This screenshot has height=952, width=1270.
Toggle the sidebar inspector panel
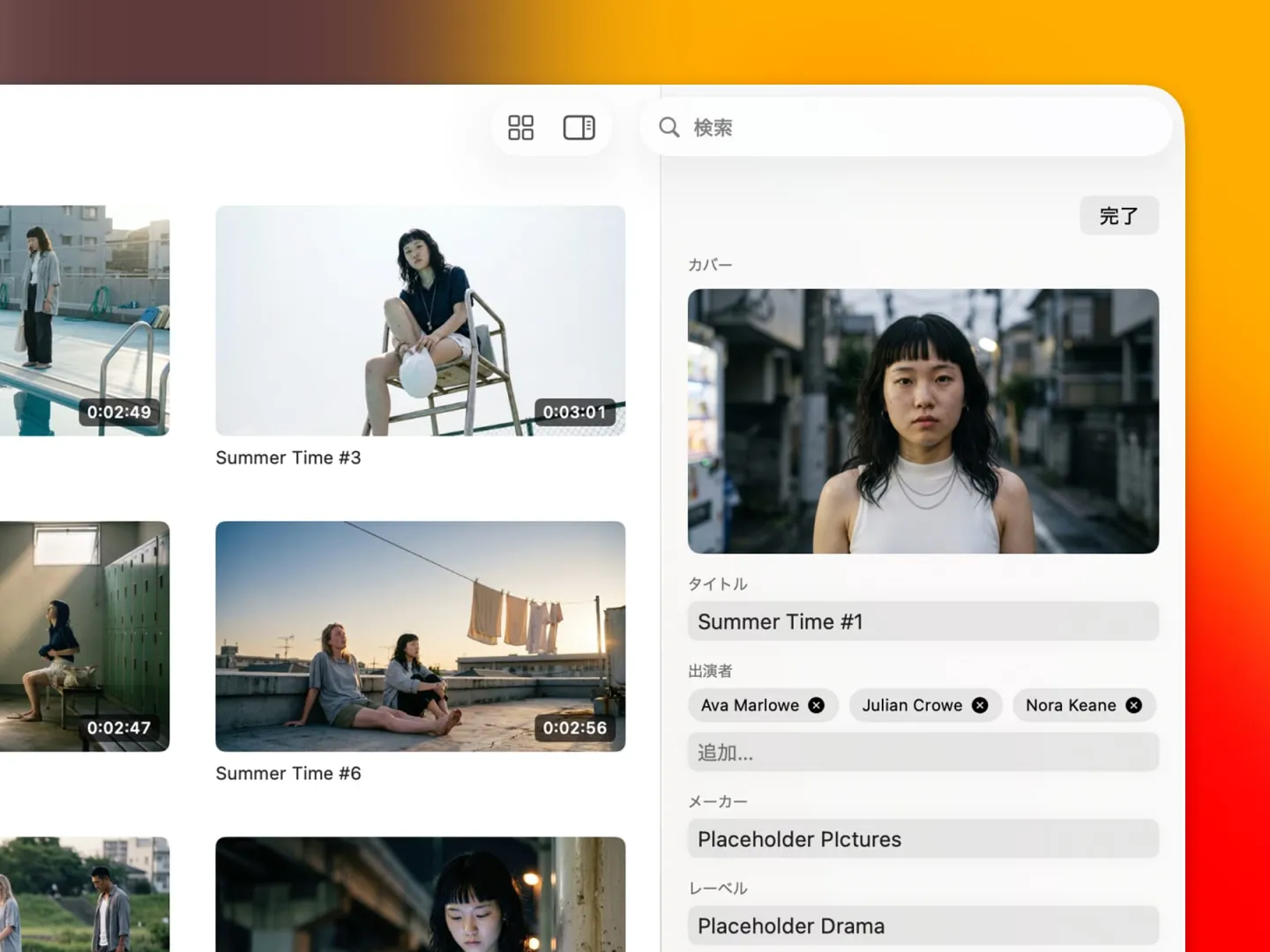(x=579, y=128)
